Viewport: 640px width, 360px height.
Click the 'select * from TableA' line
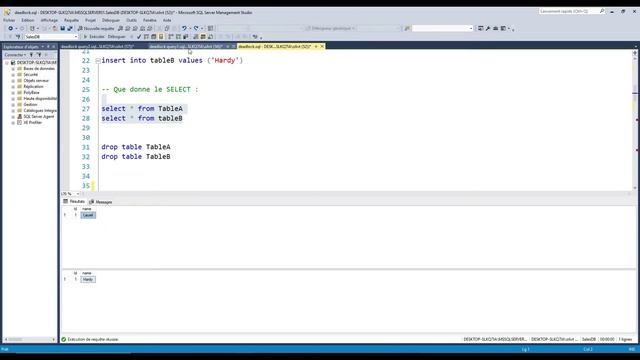(x=142, y=109)
